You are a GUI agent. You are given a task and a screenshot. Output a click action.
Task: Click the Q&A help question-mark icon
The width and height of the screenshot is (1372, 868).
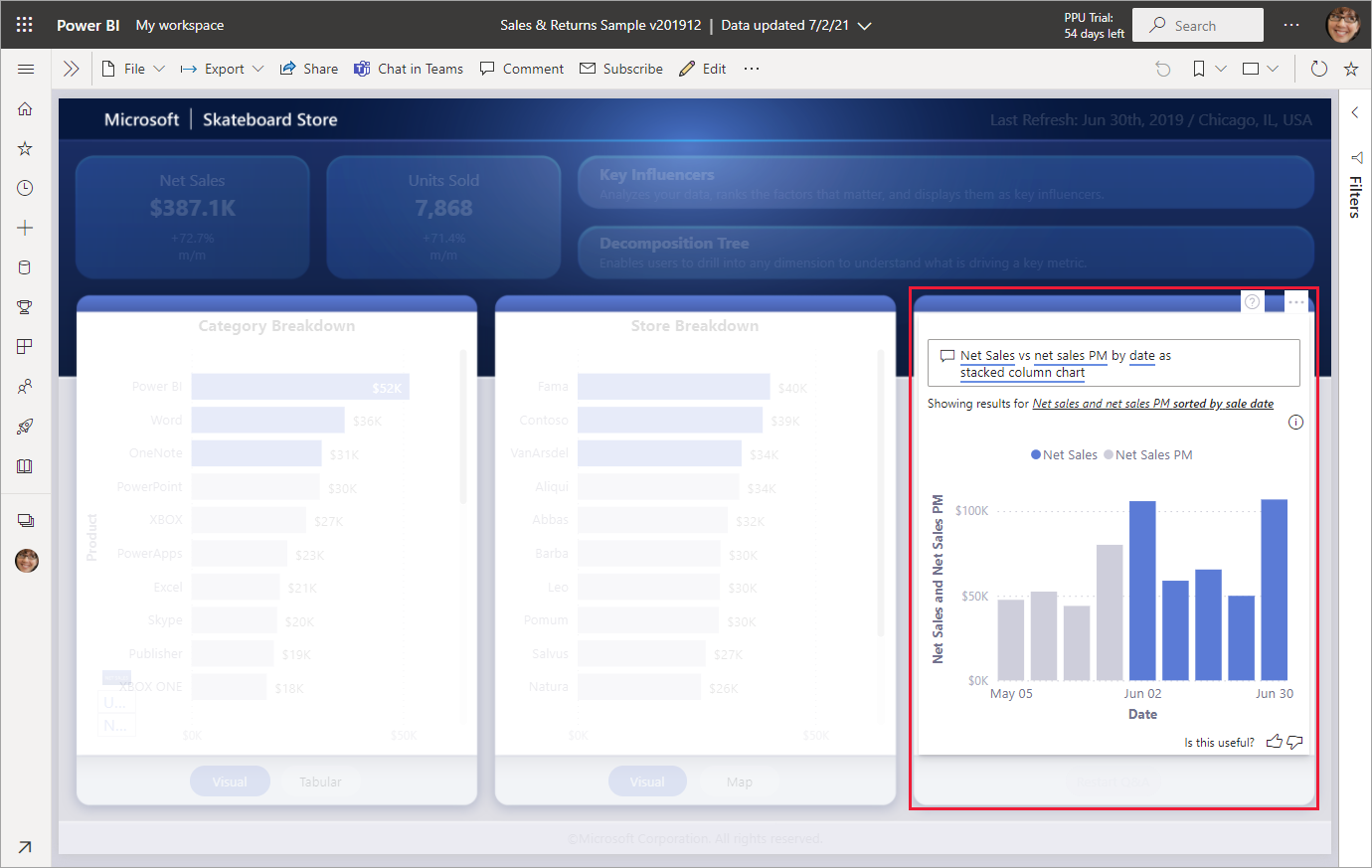click(x=1253, y=301)
